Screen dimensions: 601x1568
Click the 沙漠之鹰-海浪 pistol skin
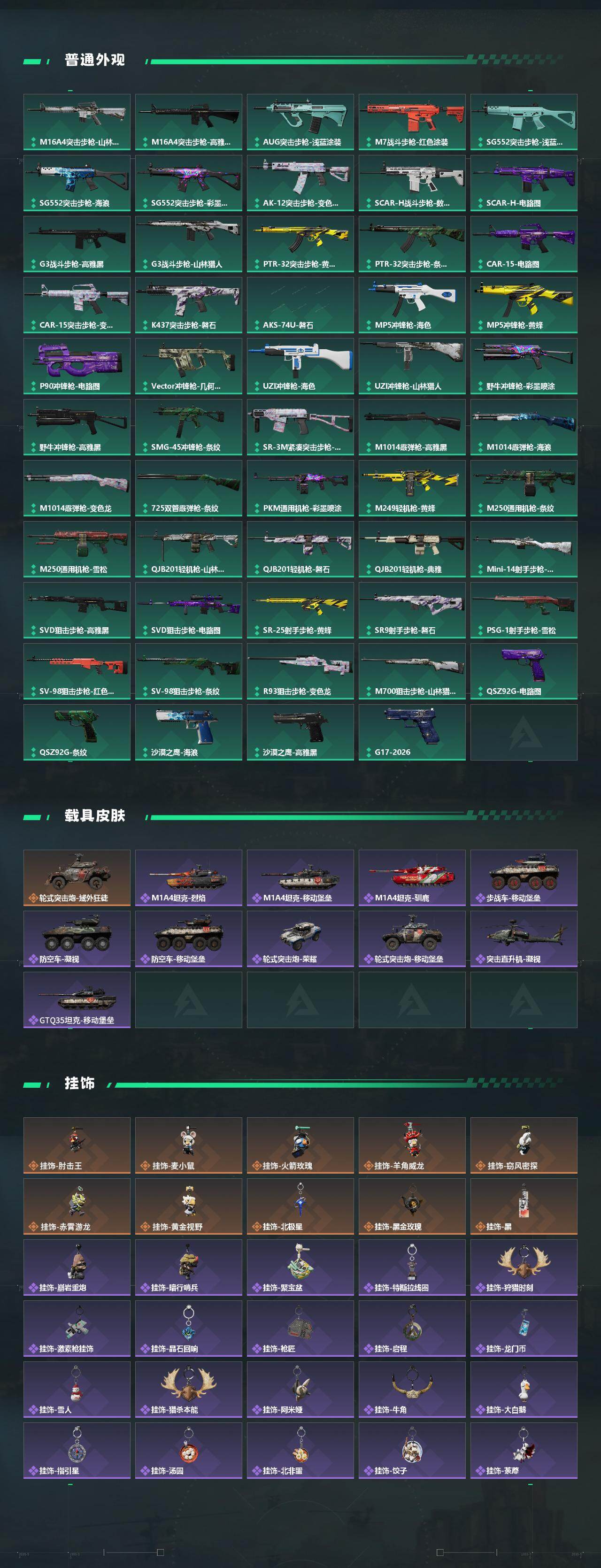tap(189, 732)
